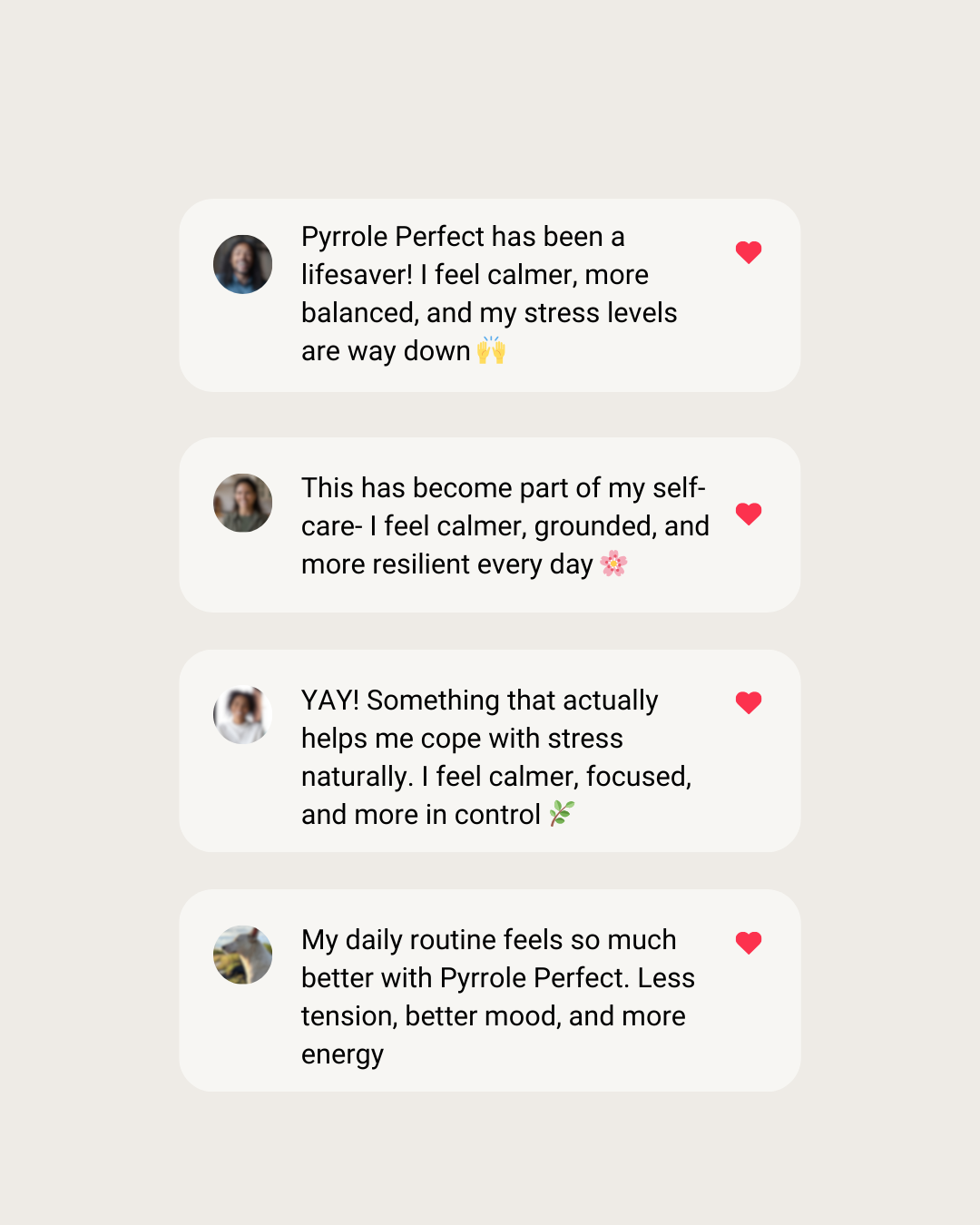
Task: Open the review about coping with stress naturally
Action: tap(496, 758)
